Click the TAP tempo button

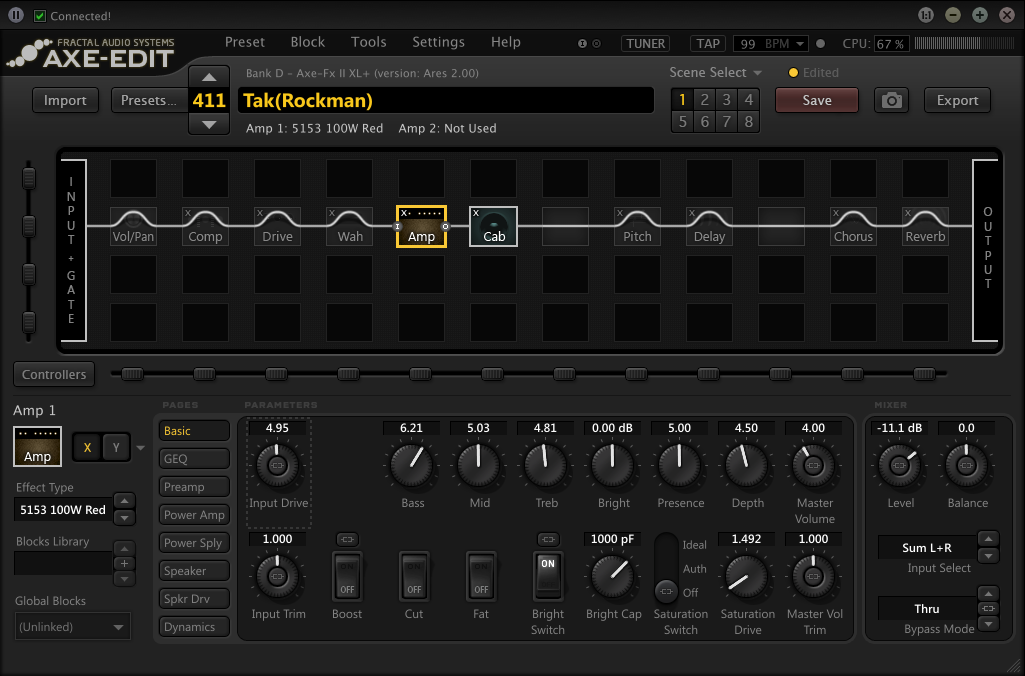coord(708,44)
